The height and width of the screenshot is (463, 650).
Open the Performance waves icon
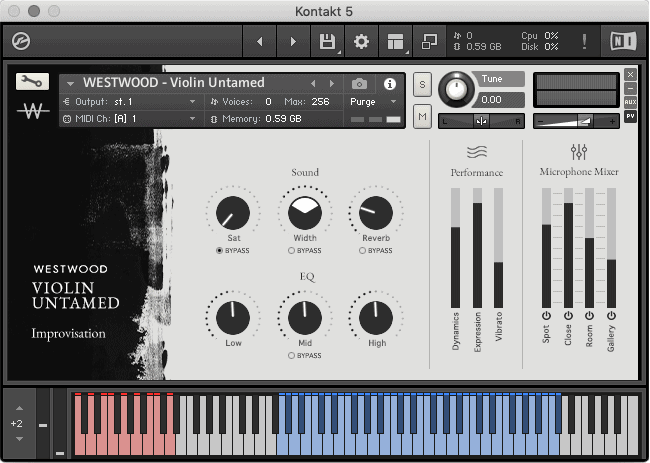[477, 152]
